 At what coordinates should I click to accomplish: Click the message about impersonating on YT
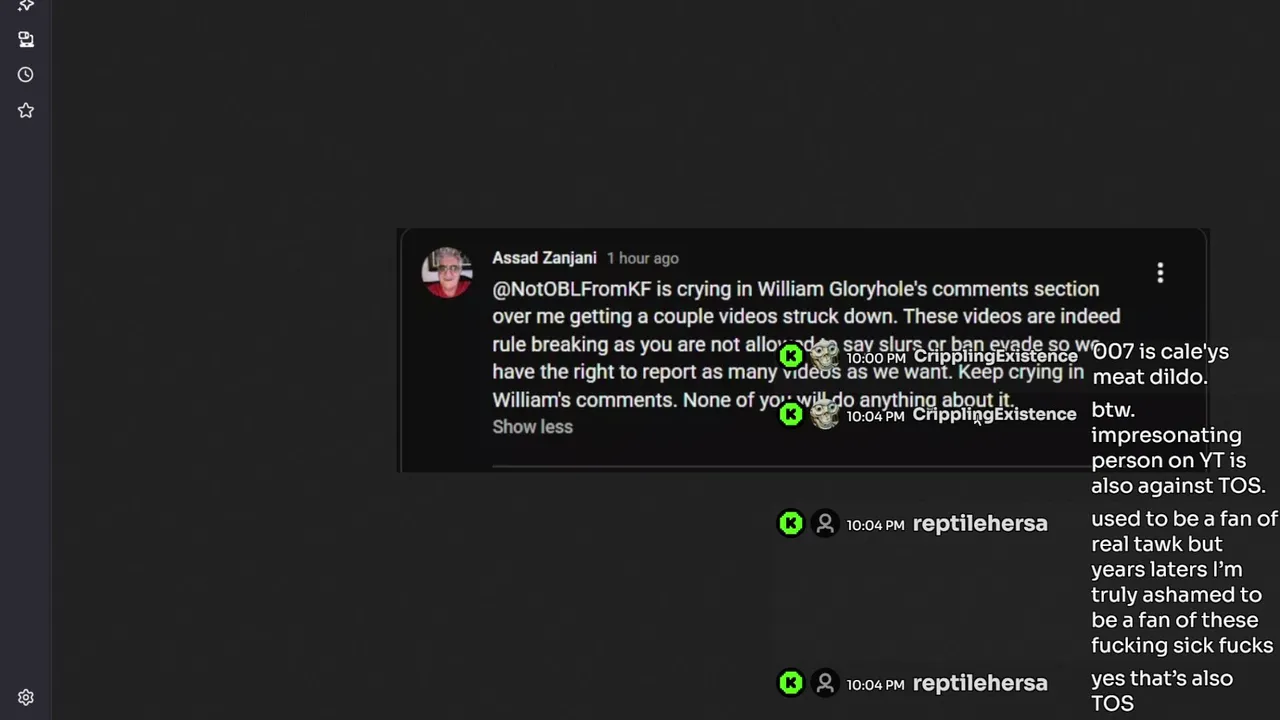point(1178,448)
